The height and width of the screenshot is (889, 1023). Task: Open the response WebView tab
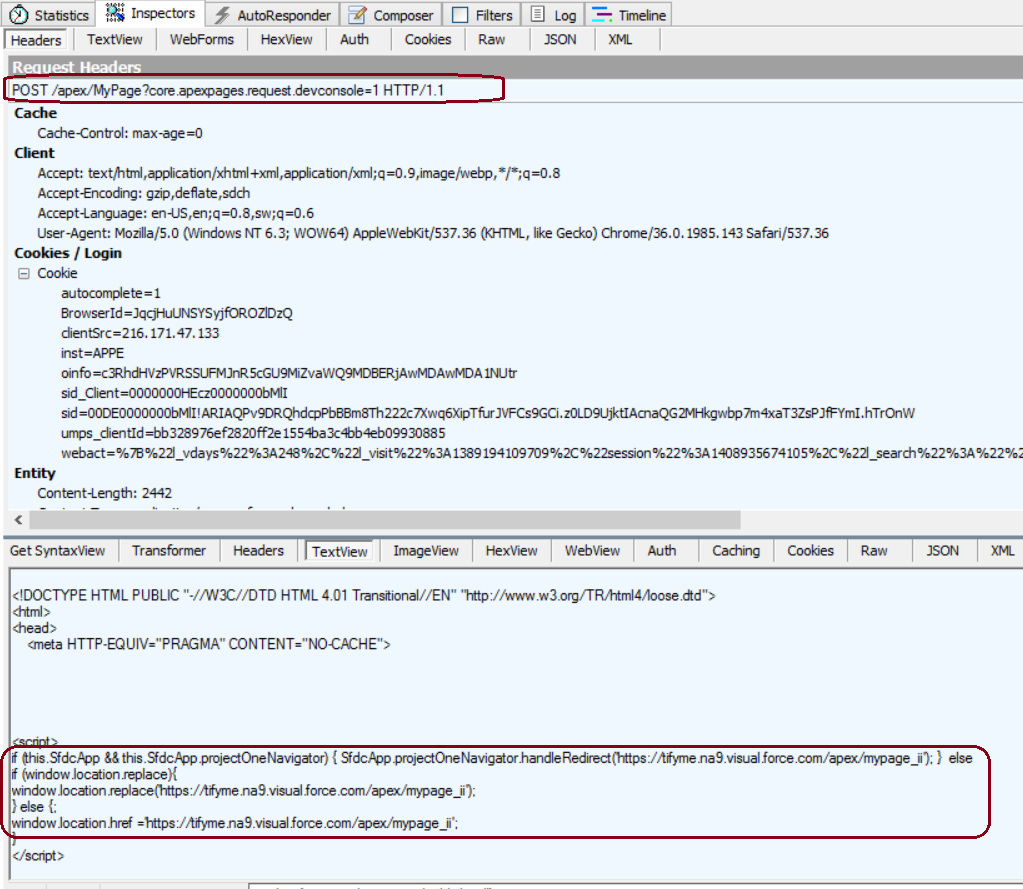point(592,550)
